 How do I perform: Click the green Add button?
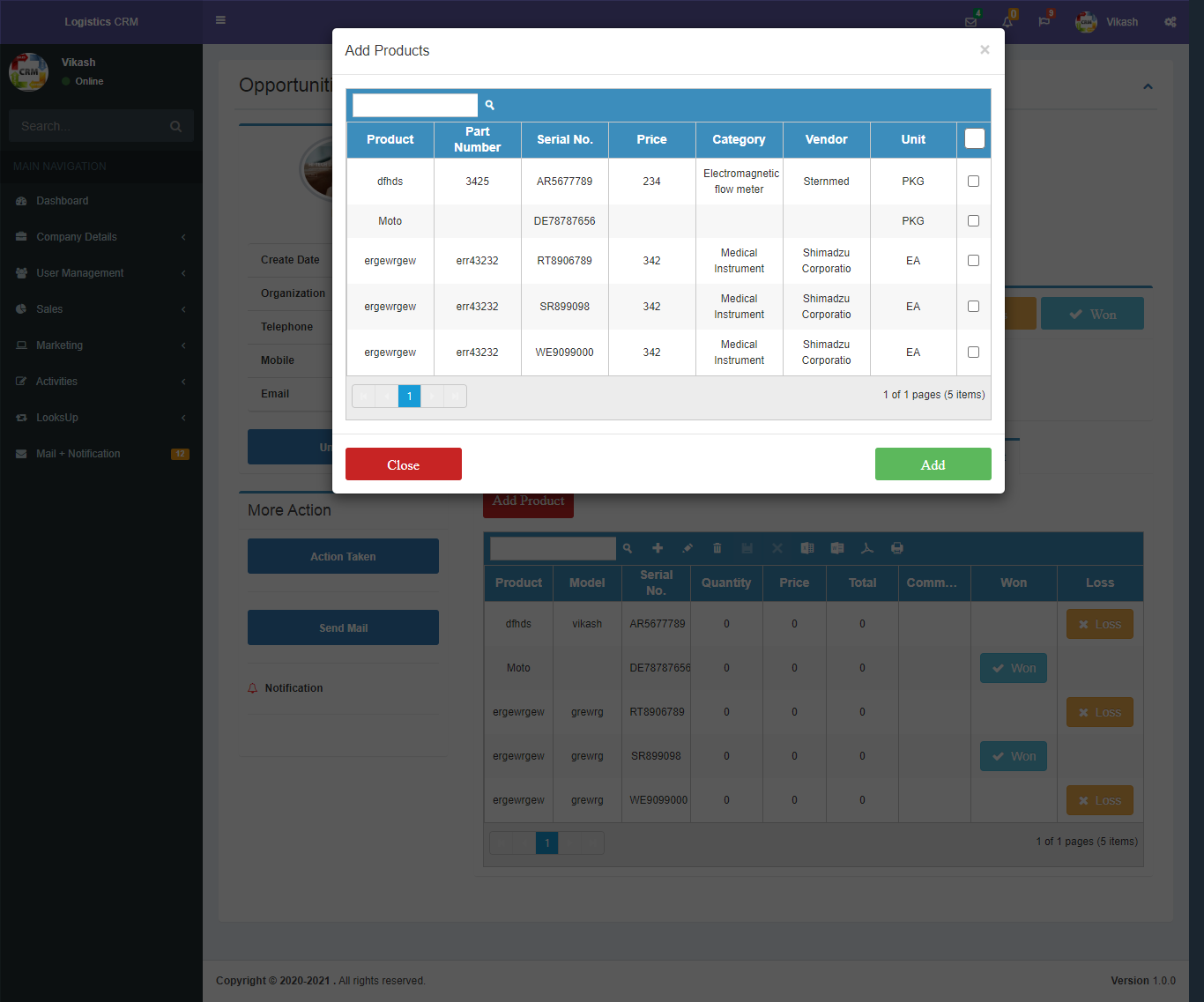coord(933,464)
